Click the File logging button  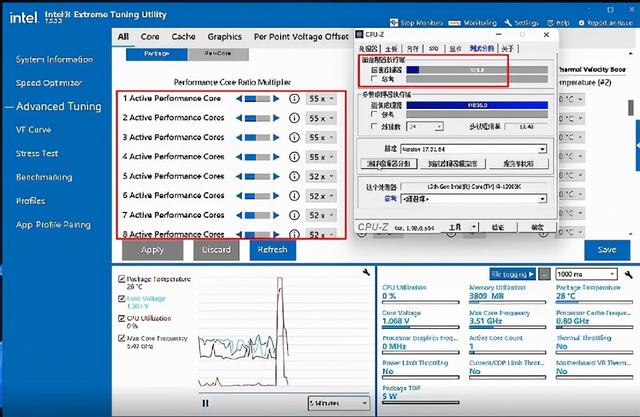point(512,274)
